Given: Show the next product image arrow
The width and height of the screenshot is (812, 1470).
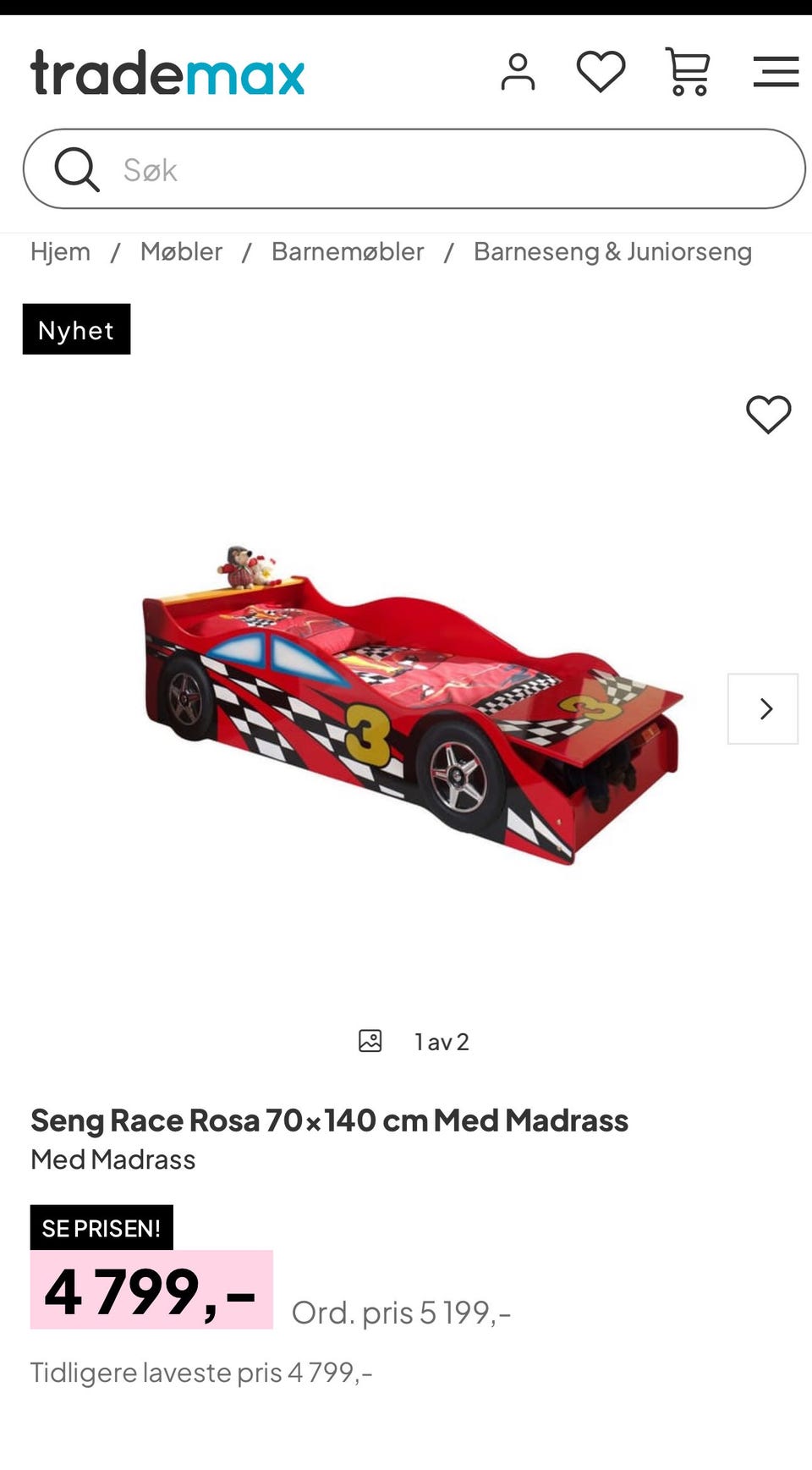Looking at the screenshot, I should point(763,709).
